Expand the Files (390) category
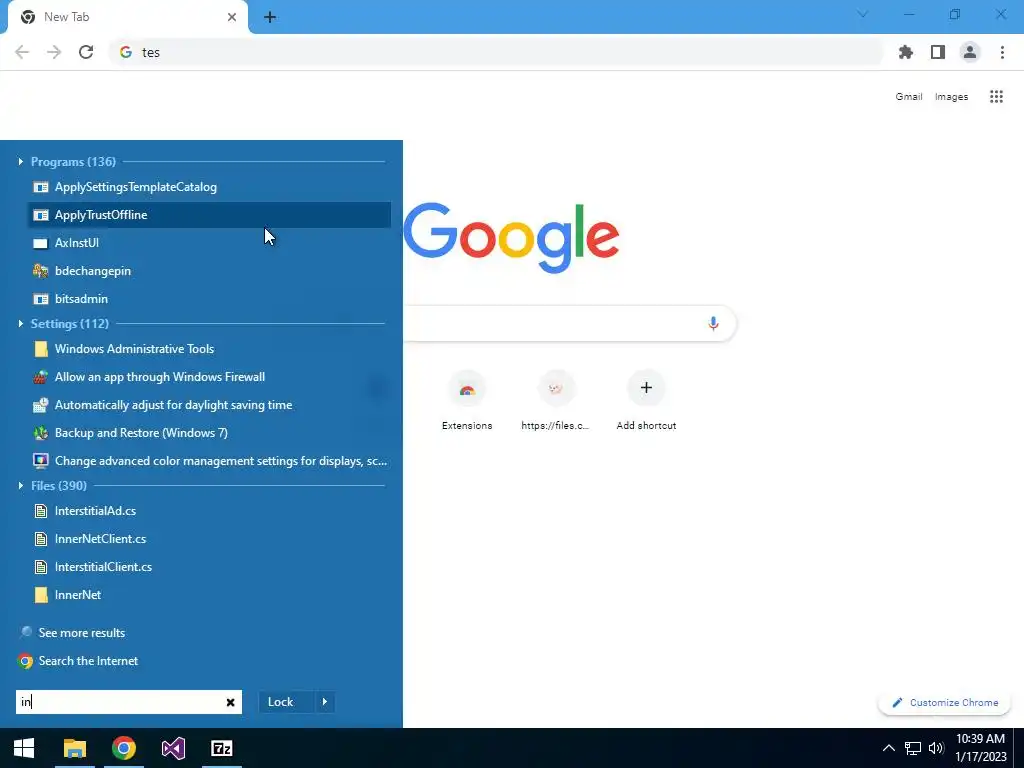Viewport: 1024px width, 768px height. [20, 485]
